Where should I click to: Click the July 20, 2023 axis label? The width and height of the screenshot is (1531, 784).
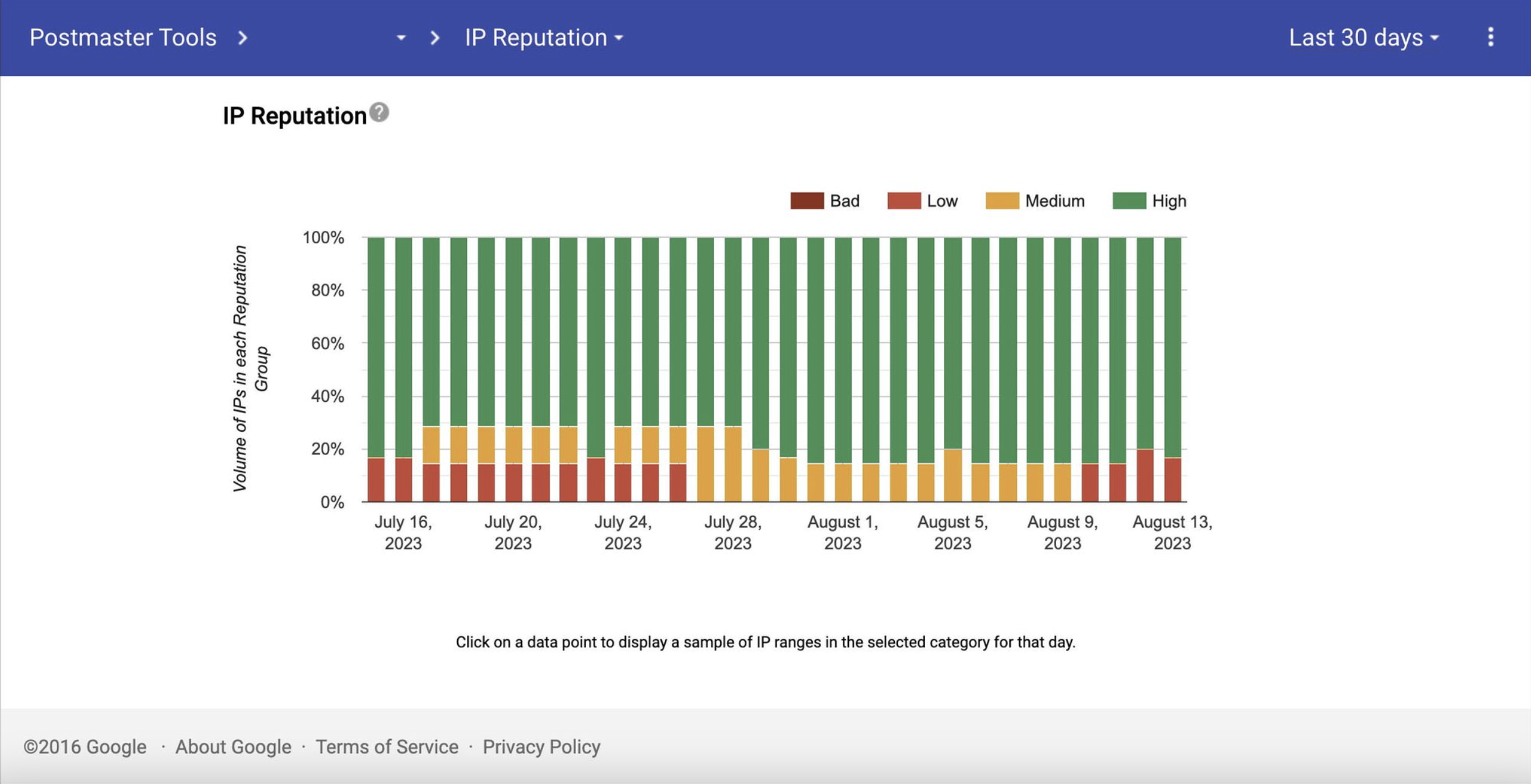tap(513, 532)
